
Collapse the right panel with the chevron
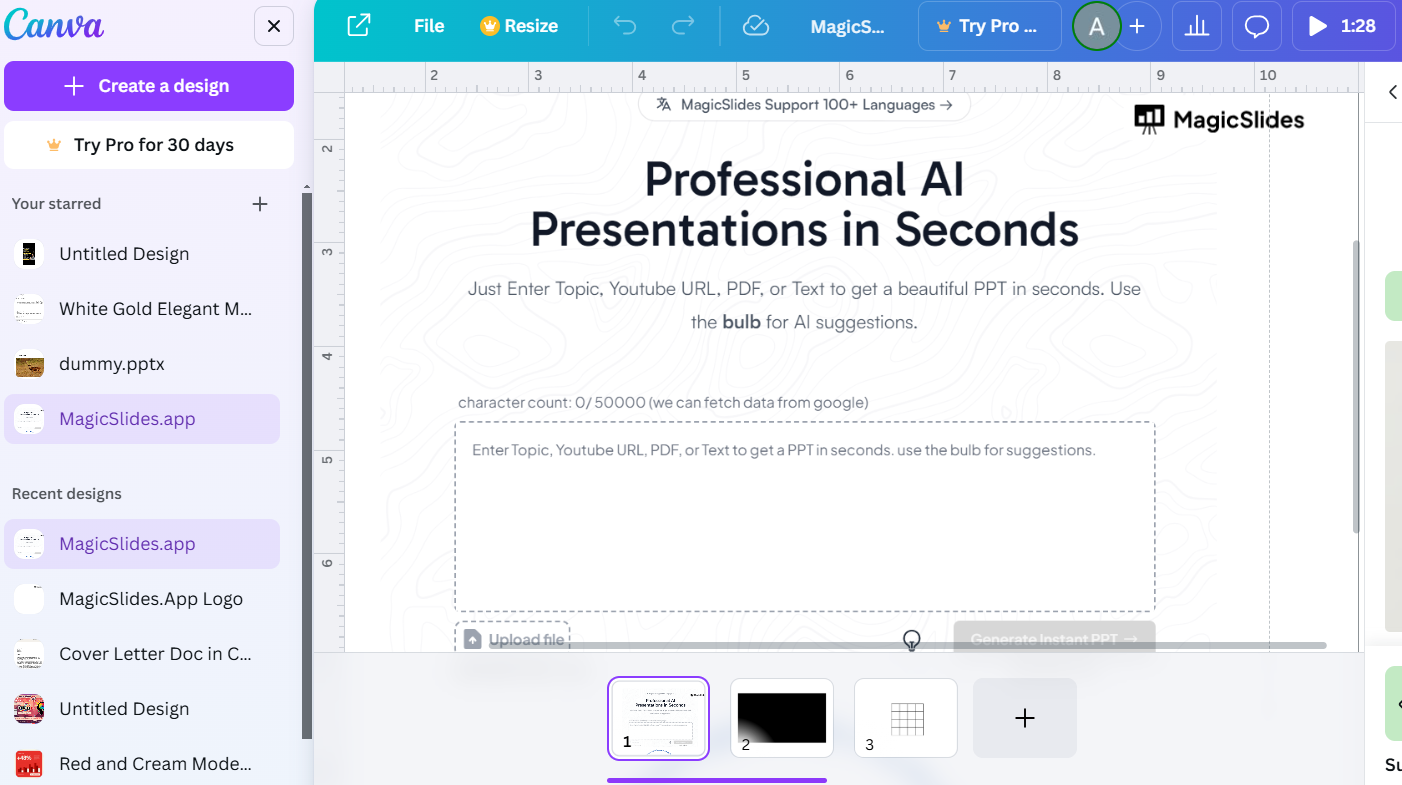1392,92
